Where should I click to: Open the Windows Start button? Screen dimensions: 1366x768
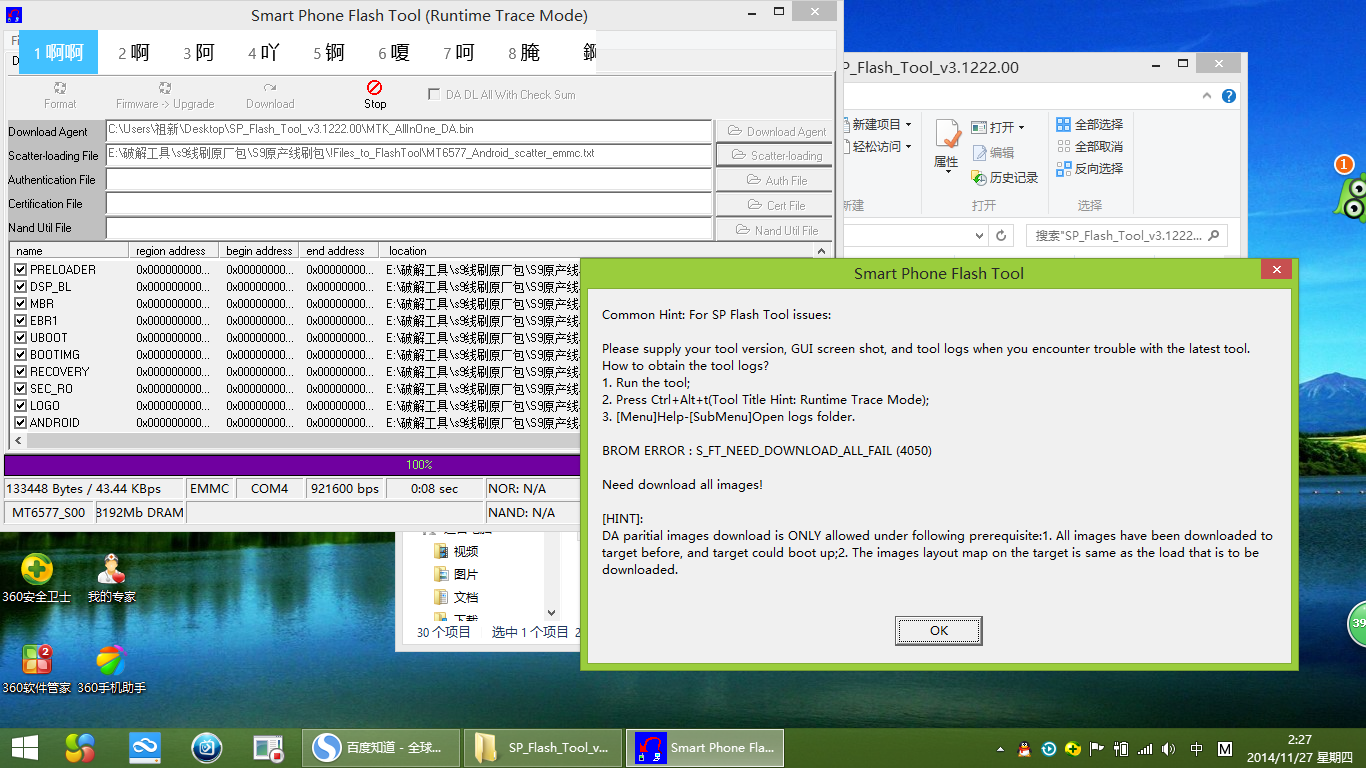(x=24, y=747)
